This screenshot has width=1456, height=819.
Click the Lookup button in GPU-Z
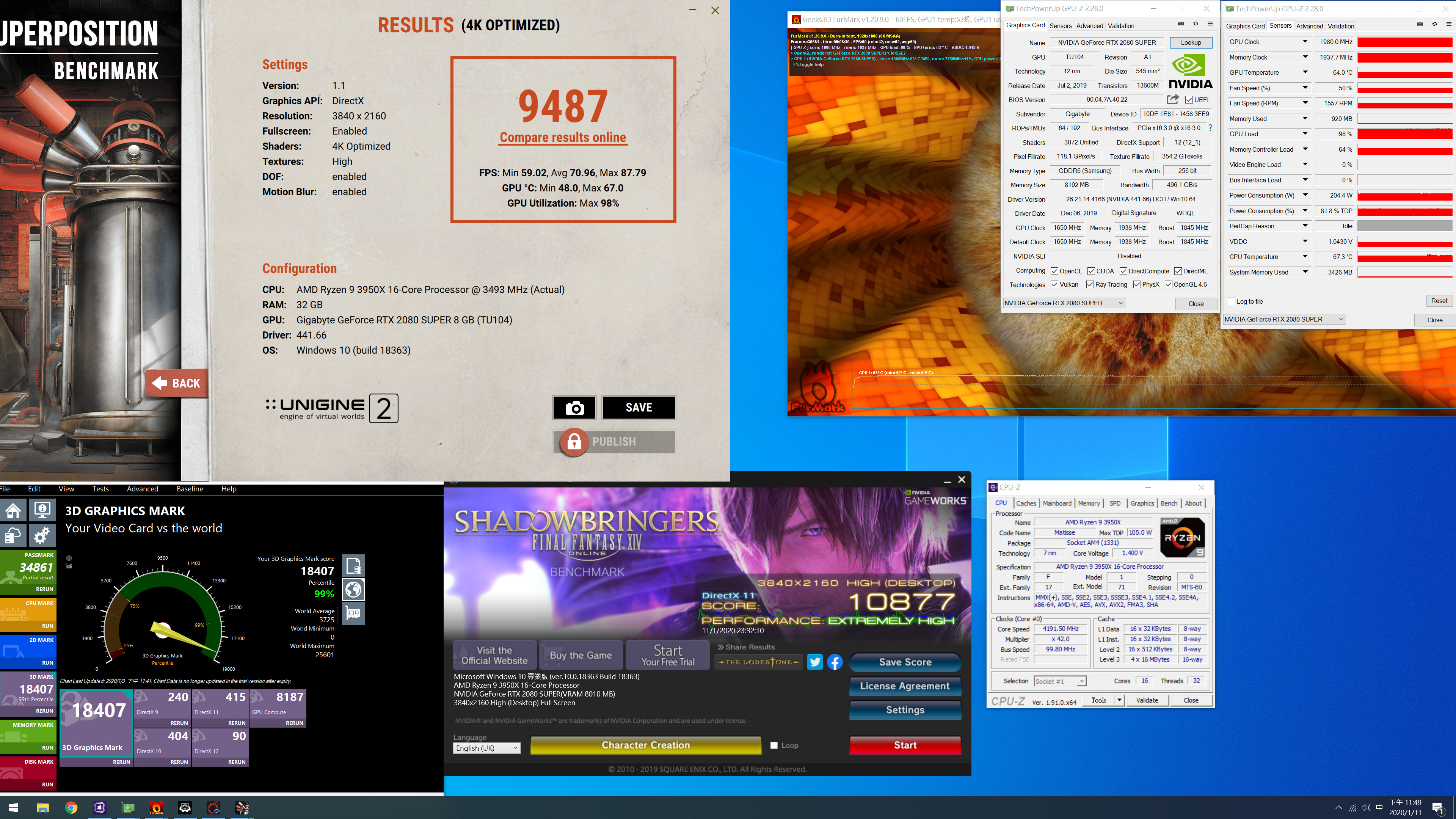pos(1190,42)
